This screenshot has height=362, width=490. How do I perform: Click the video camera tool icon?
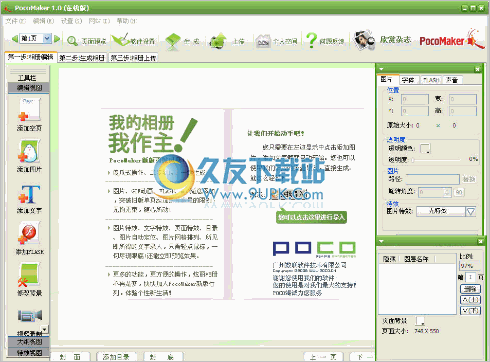pos(30,315)
